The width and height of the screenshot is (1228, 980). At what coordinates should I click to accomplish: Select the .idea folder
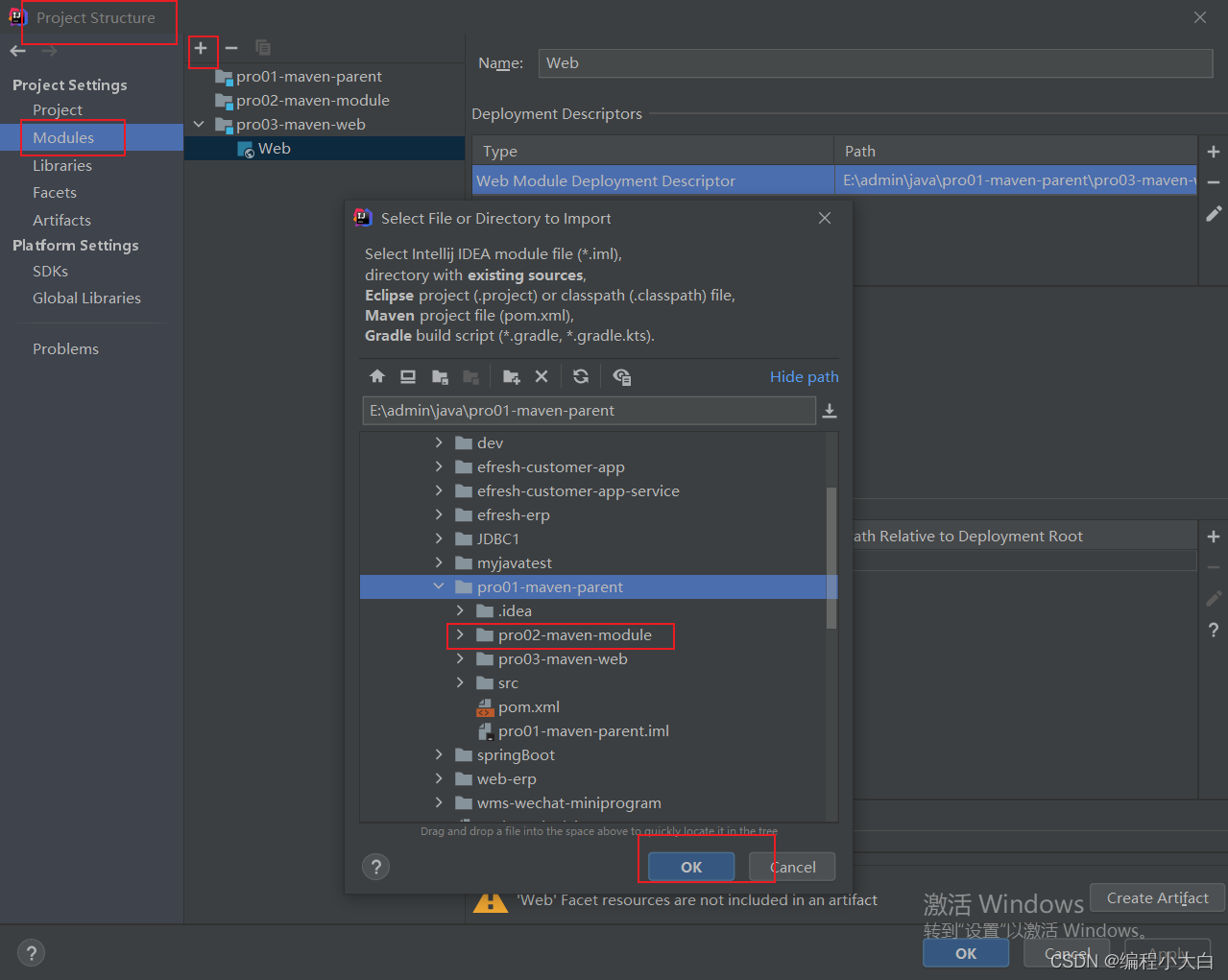point(515,610)
